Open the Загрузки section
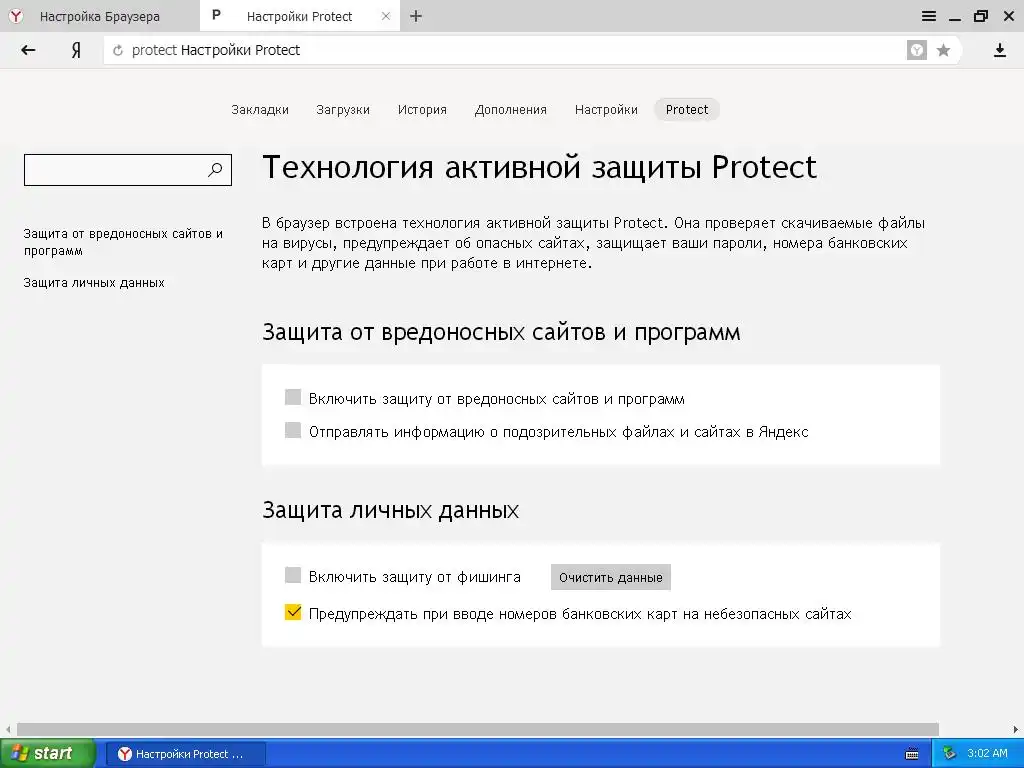The height and width of the screenshot is (768, 1024). point(343,110)
